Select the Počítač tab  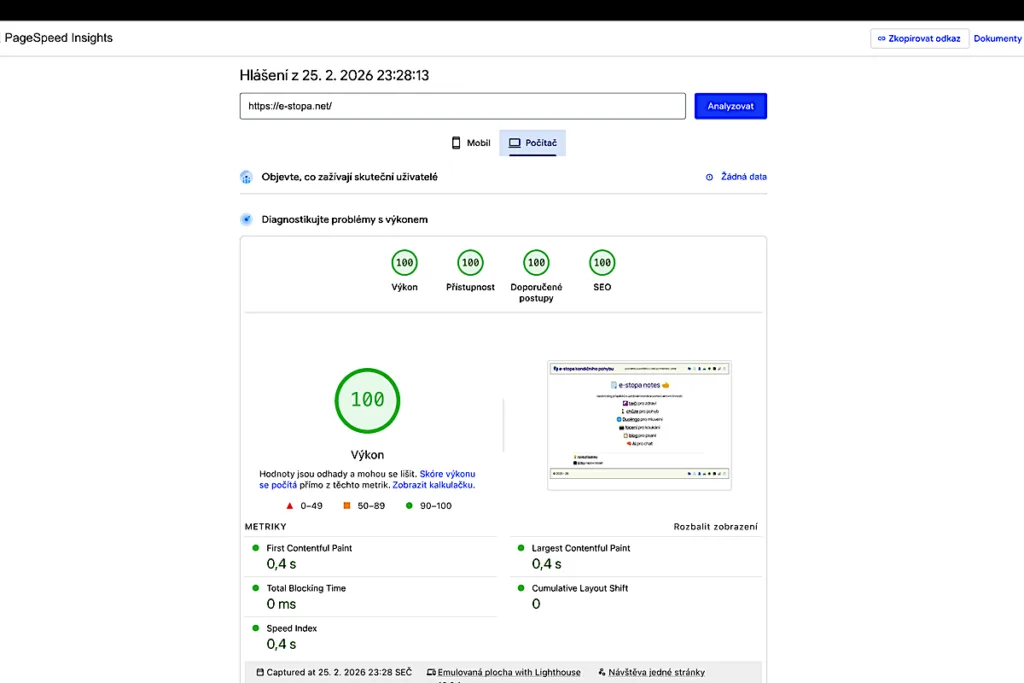pos(532,142)
